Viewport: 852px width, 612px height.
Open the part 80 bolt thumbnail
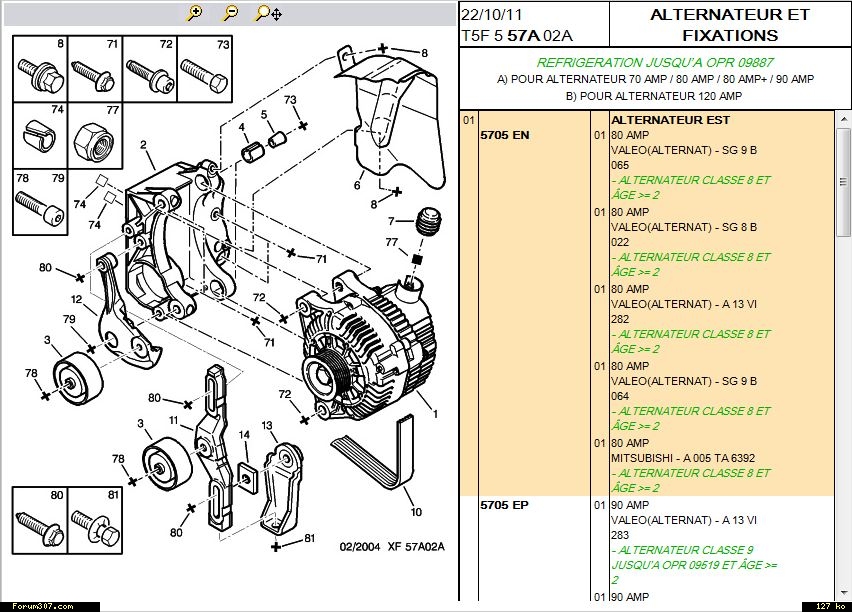tap(40, 519)
